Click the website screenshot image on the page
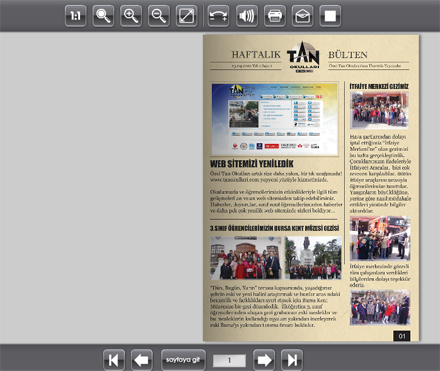 pos(275,119)
